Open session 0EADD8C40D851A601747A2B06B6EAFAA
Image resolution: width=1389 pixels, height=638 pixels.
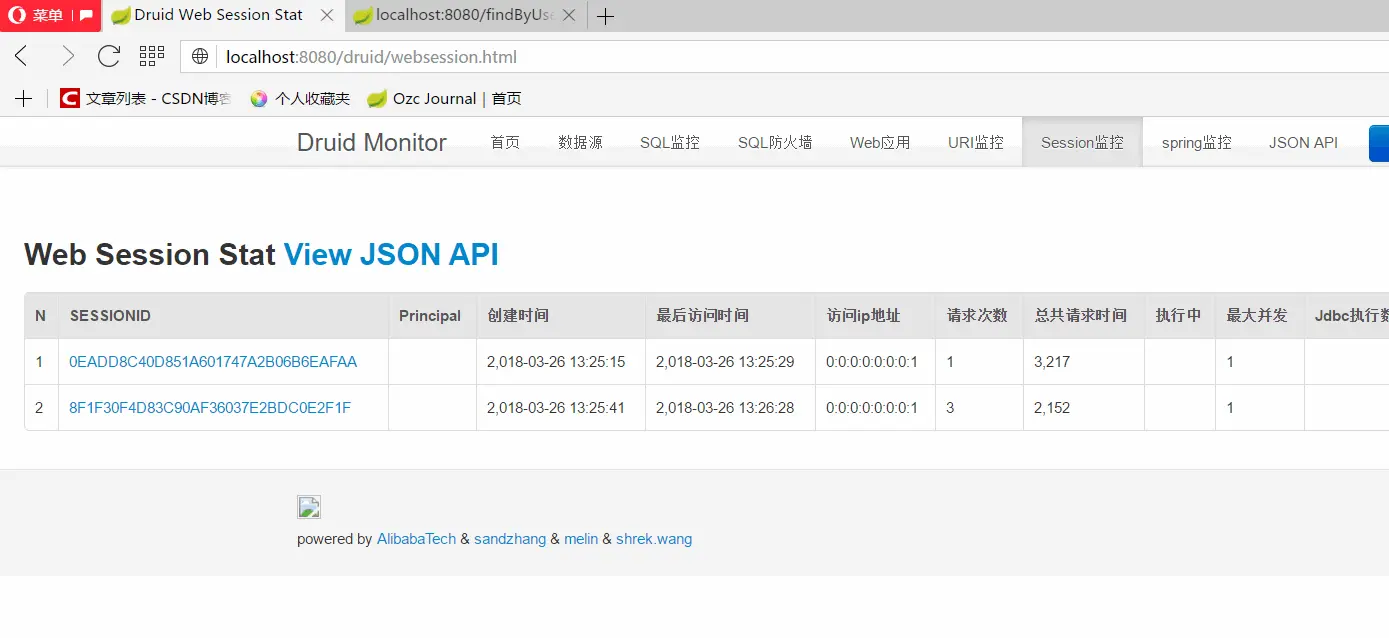pyautogui.click(x=213, y=362)
